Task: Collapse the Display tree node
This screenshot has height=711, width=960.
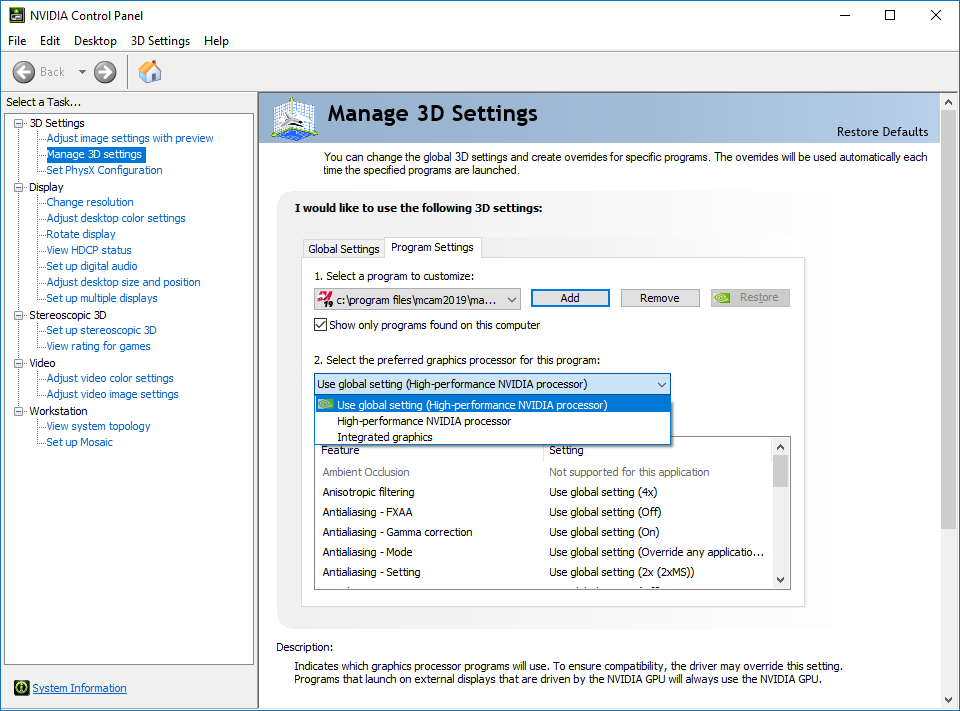Action: point(19,187)
